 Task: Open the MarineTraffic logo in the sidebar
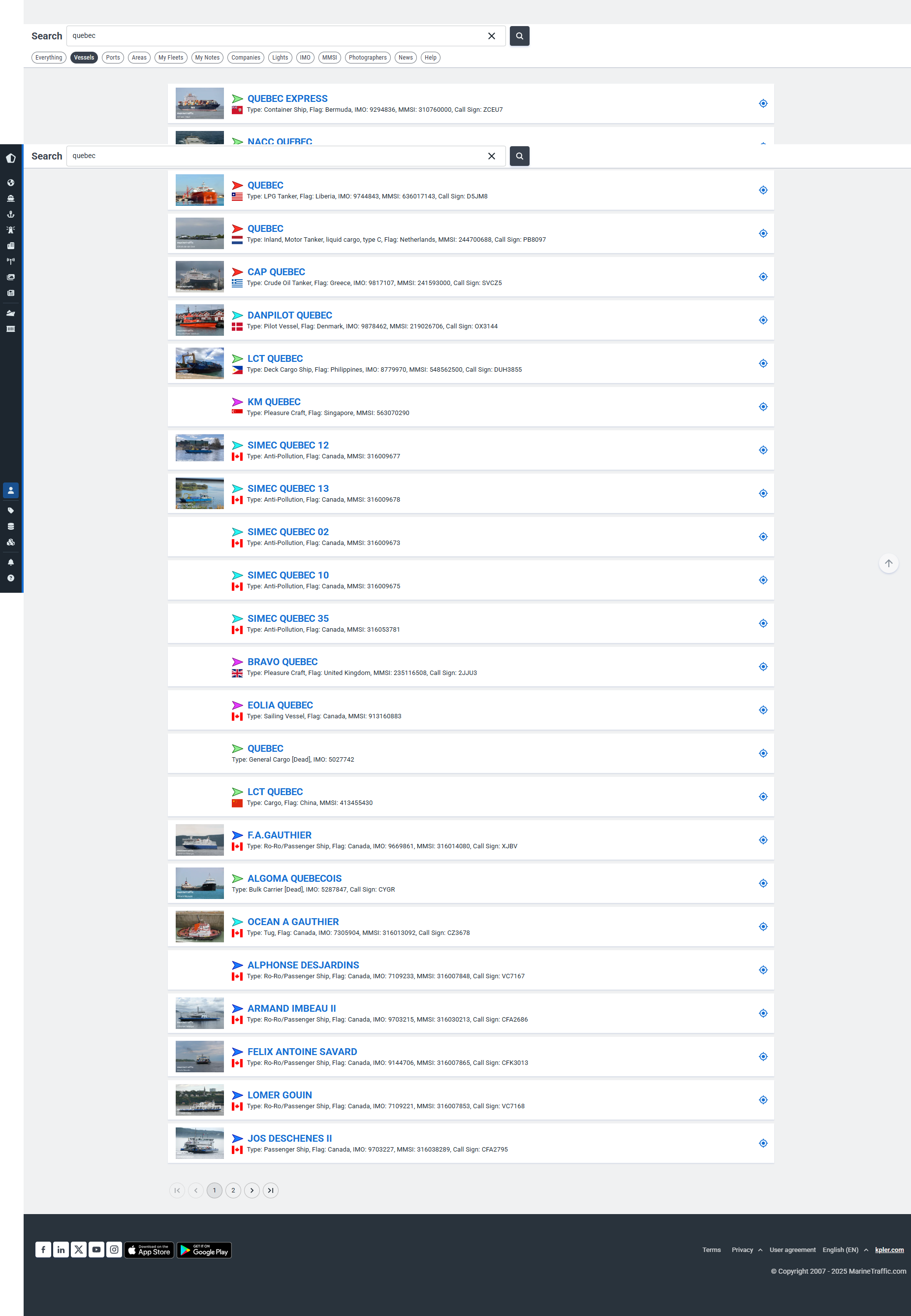coord(11,158)
